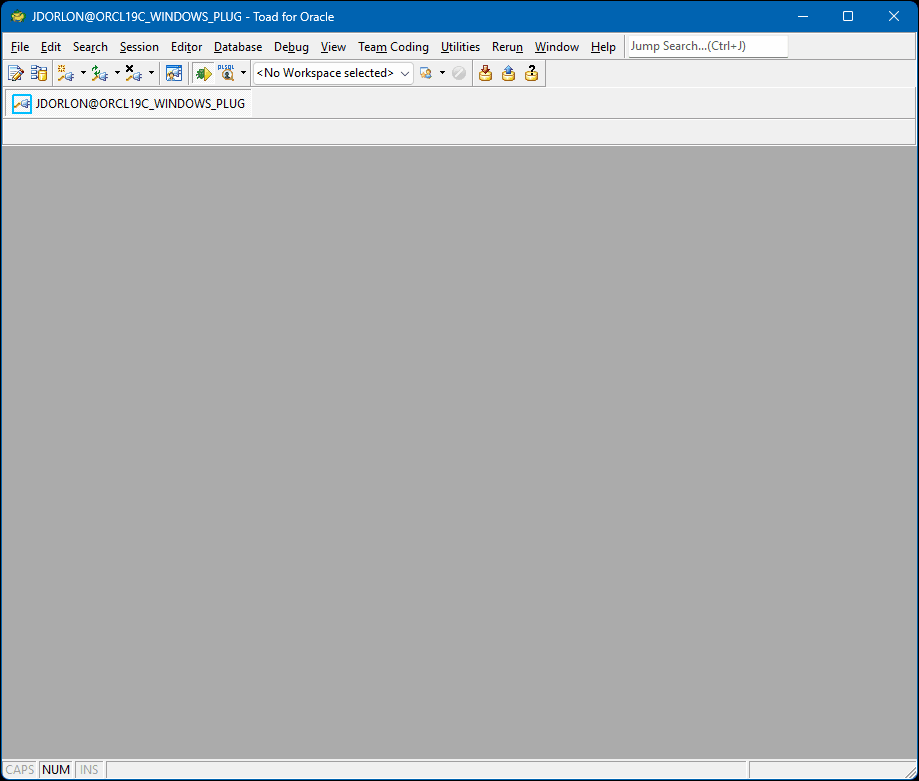Expand the workspace manage icon's dropdown arrow

click(x=443, y=73)
